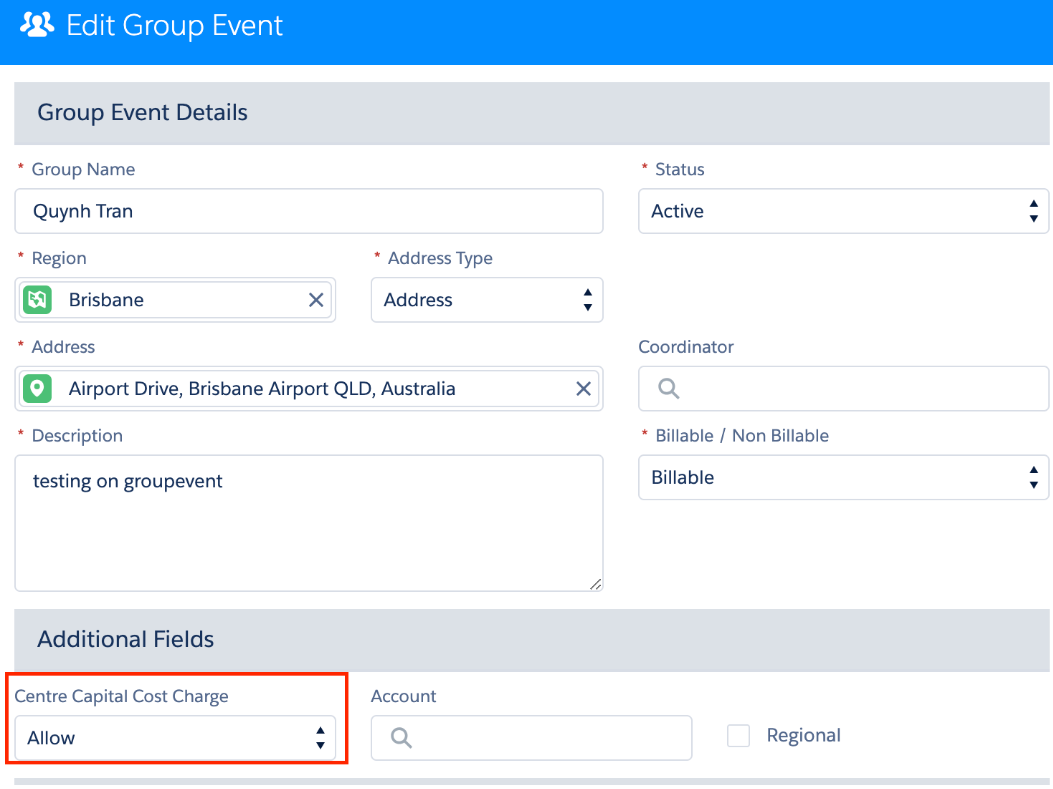Click the green map icon beside Brisbane
Image resolution: width=1053 pixels, height=789 pixels.
click(38, 300)
